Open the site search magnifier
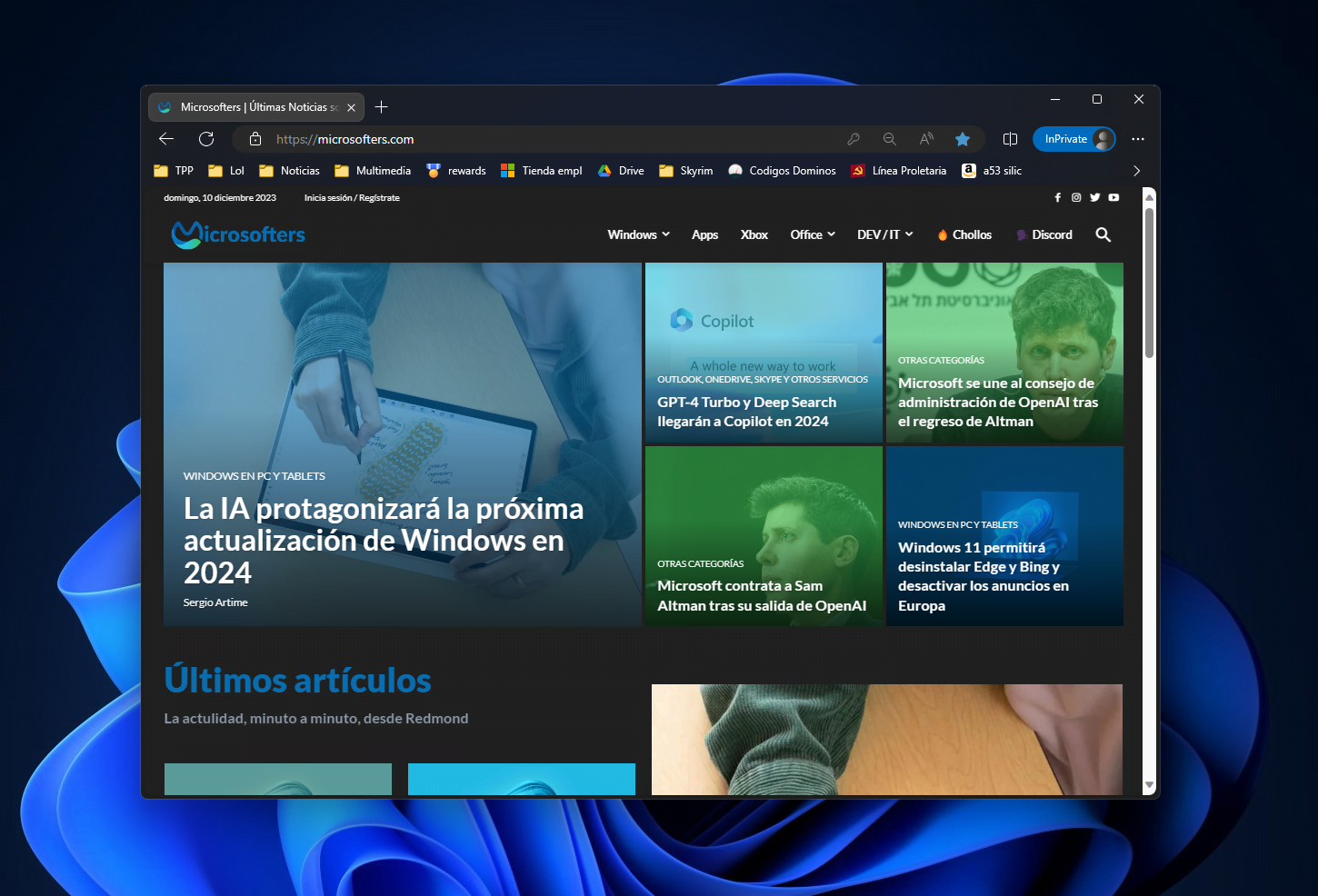The width and height of the screenshot is (1318, 896). pyautogui.click(x=1103, y=234)
